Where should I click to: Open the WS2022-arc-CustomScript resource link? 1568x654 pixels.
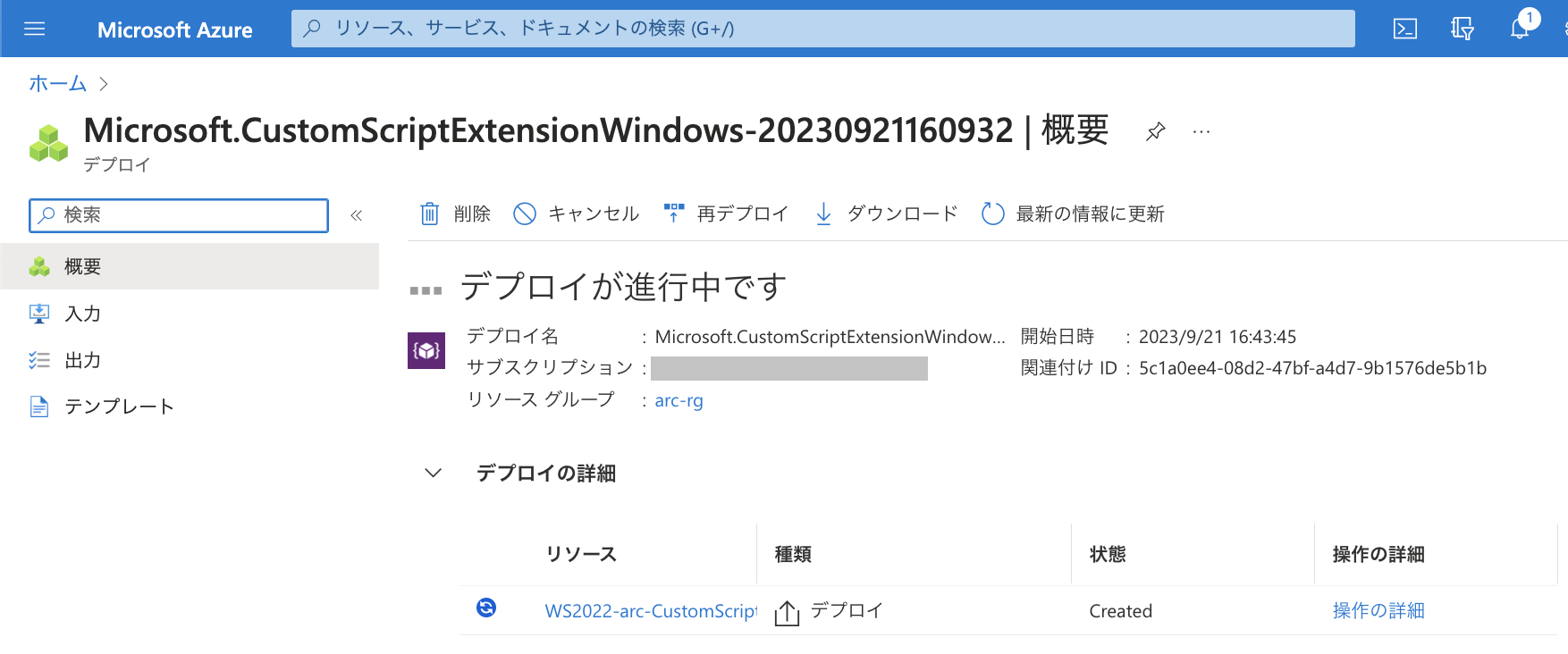tap(651, 611)
